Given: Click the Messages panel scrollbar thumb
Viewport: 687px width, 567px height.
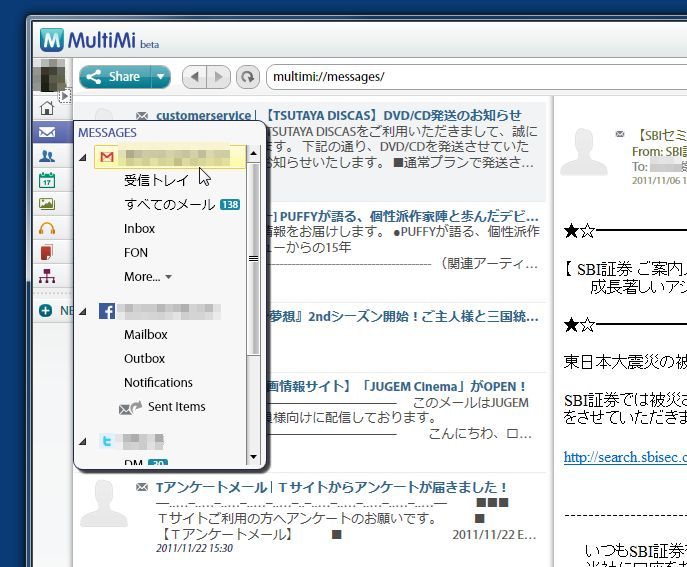Looking at the screenshot, I should 253,259.
